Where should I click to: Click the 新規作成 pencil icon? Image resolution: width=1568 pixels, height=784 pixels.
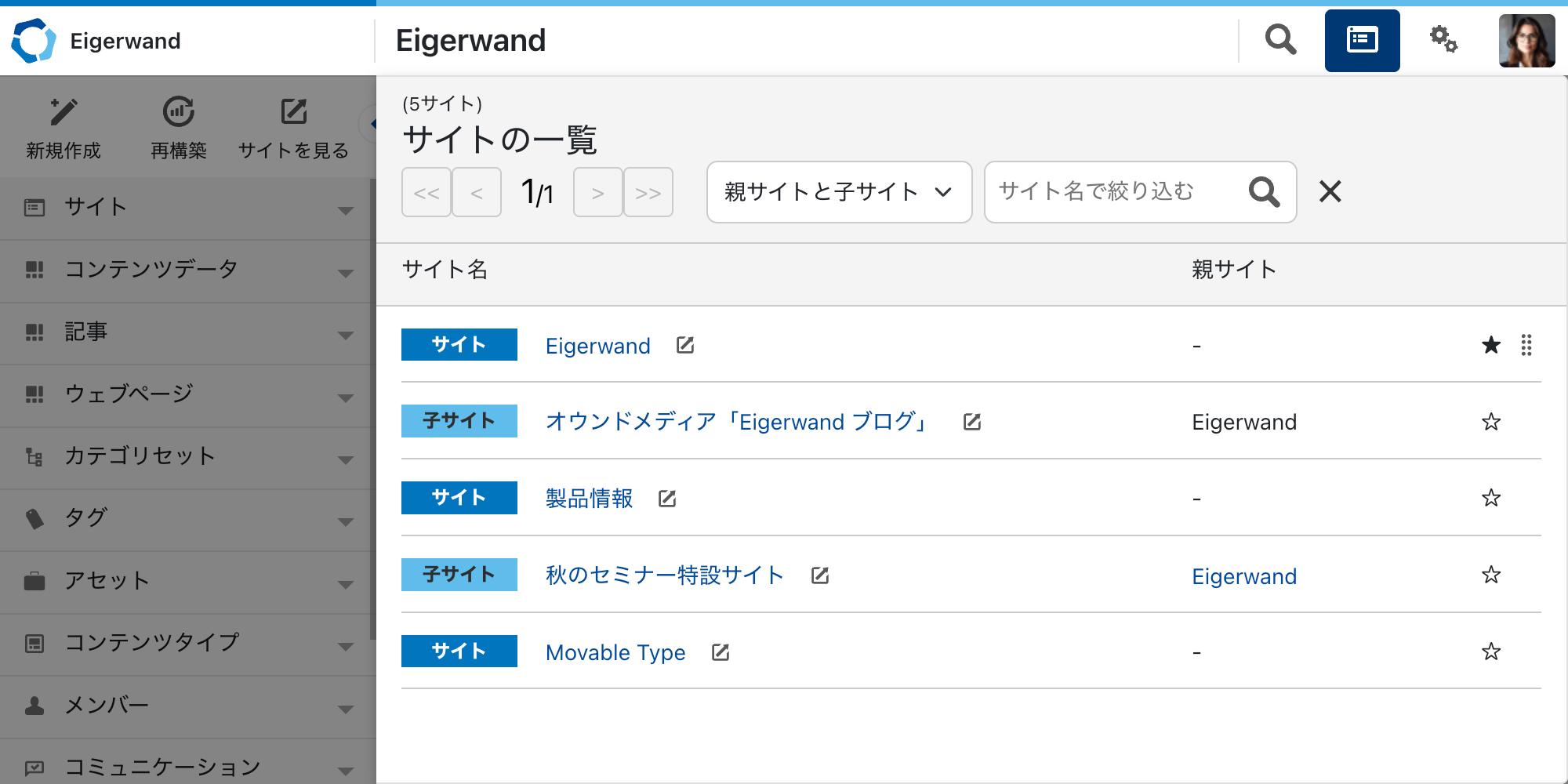click(64, 112)
